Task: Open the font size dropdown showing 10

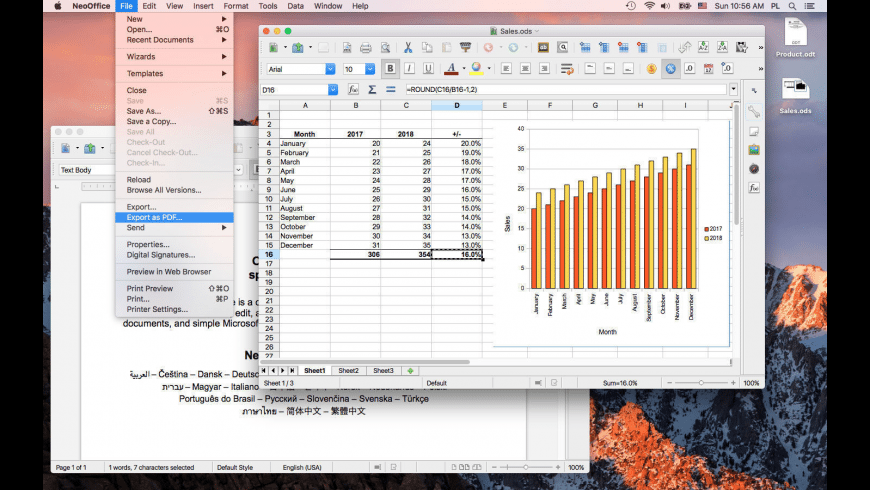Action: pos(370,69)
